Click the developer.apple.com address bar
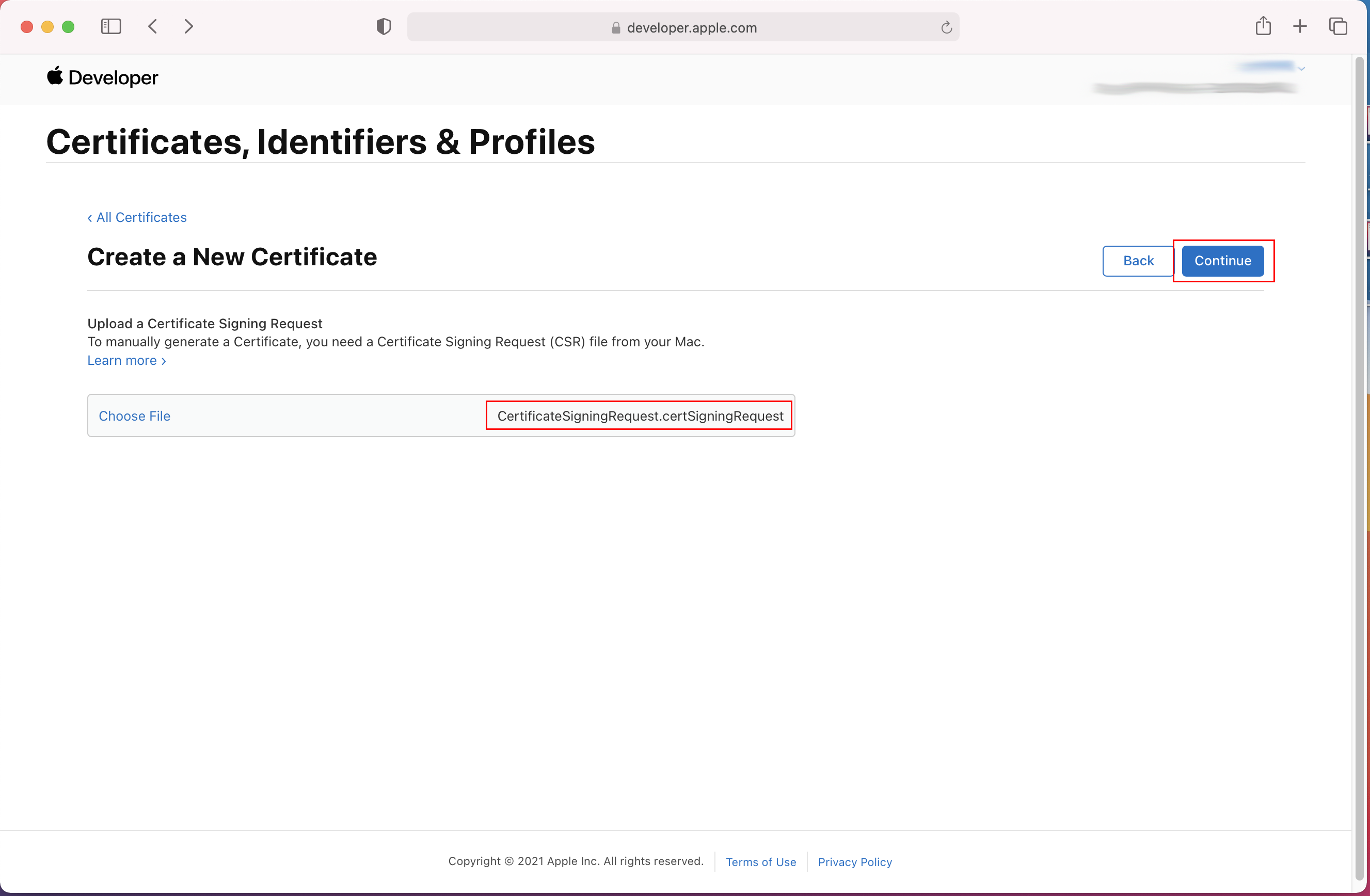The height and width of the screenshot is (896, 1370). click(x=691, y=28)
